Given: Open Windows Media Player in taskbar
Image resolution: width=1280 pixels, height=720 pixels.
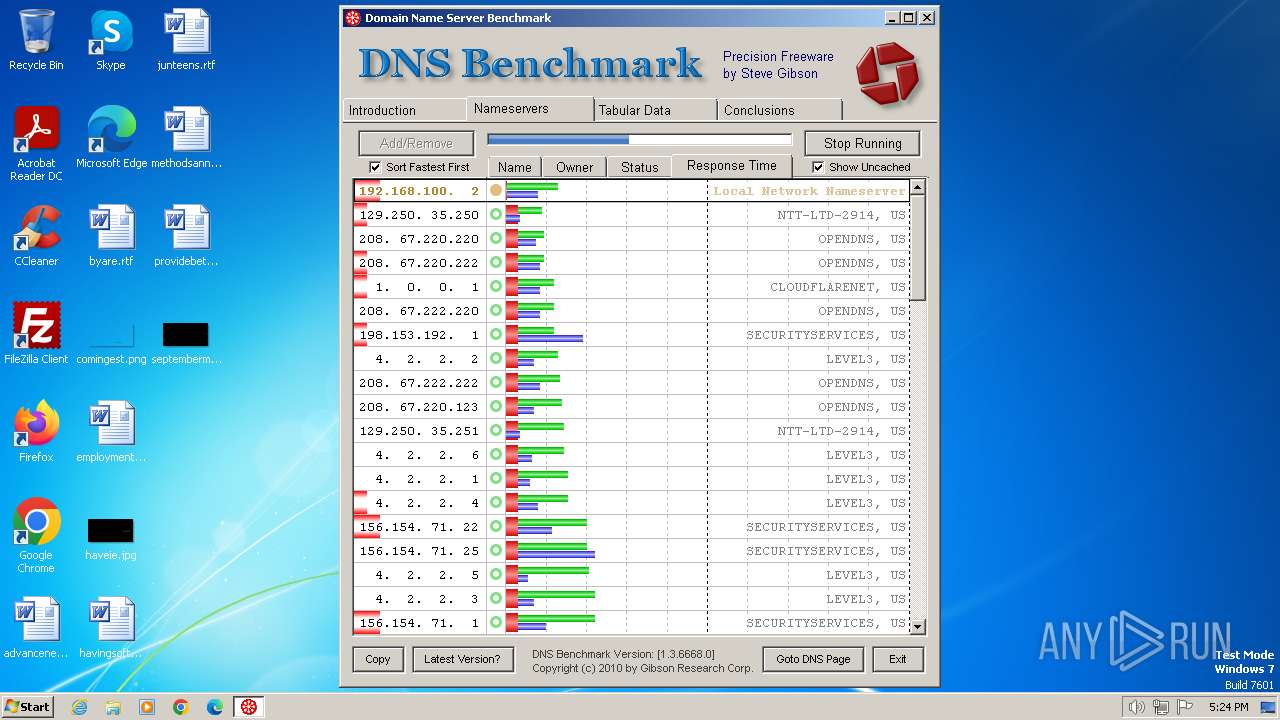Looking at the screenshot, I should point(147,707).
